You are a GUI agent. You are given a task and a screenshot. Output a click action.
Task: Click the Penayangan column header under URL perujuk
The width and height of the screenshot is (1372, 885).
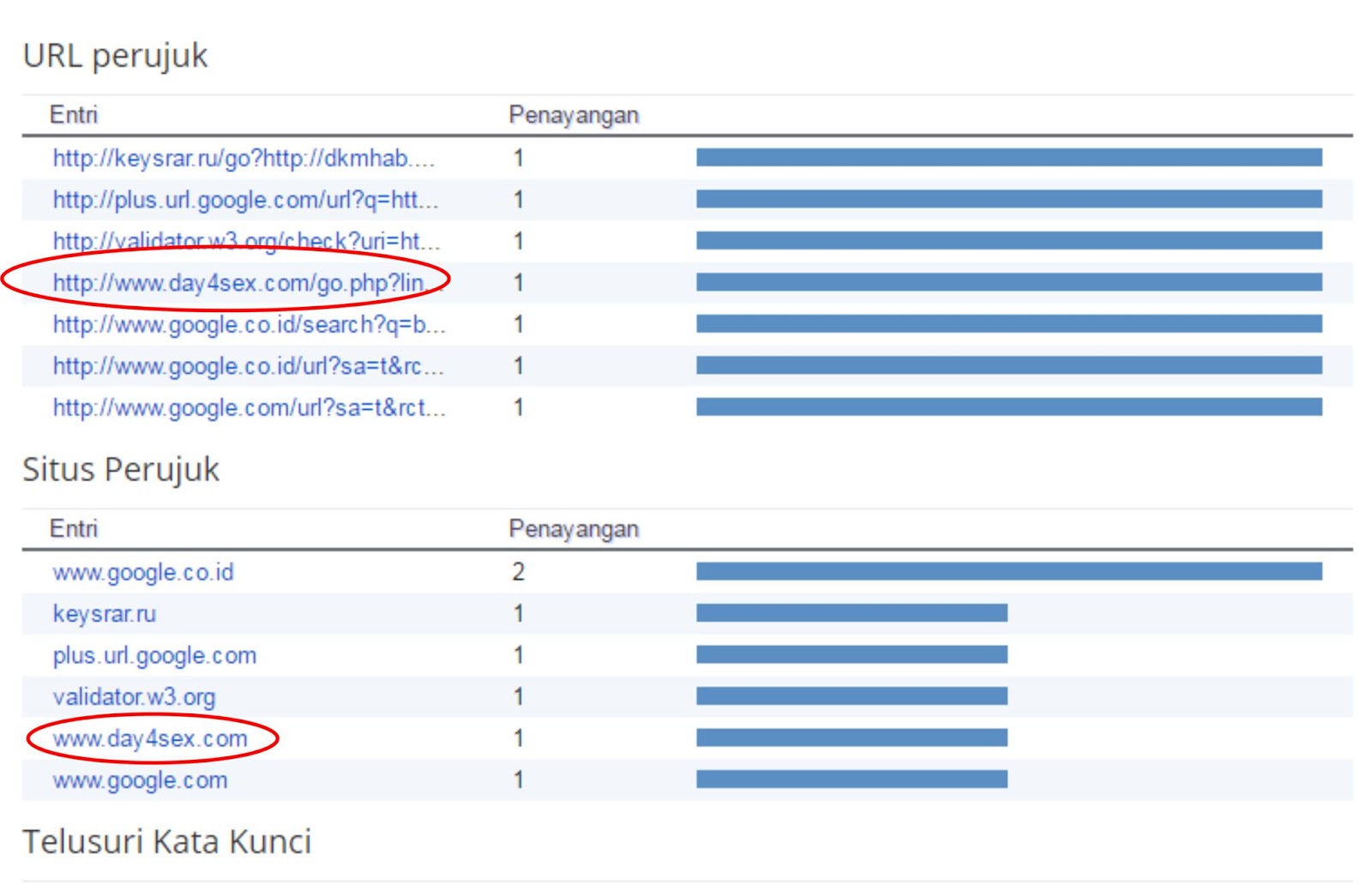[572, 113]
